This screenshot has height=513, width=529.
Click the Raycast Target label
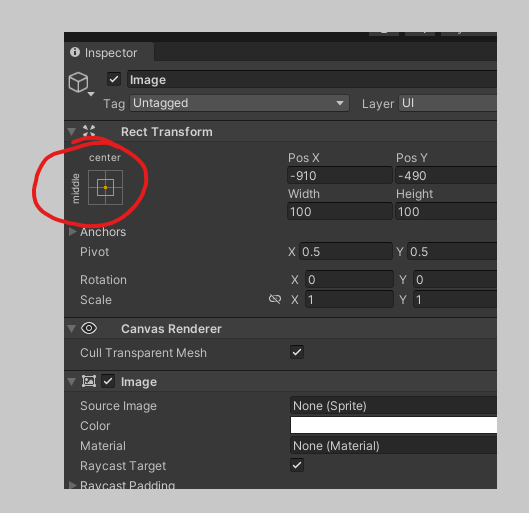(x=123, y=466)
